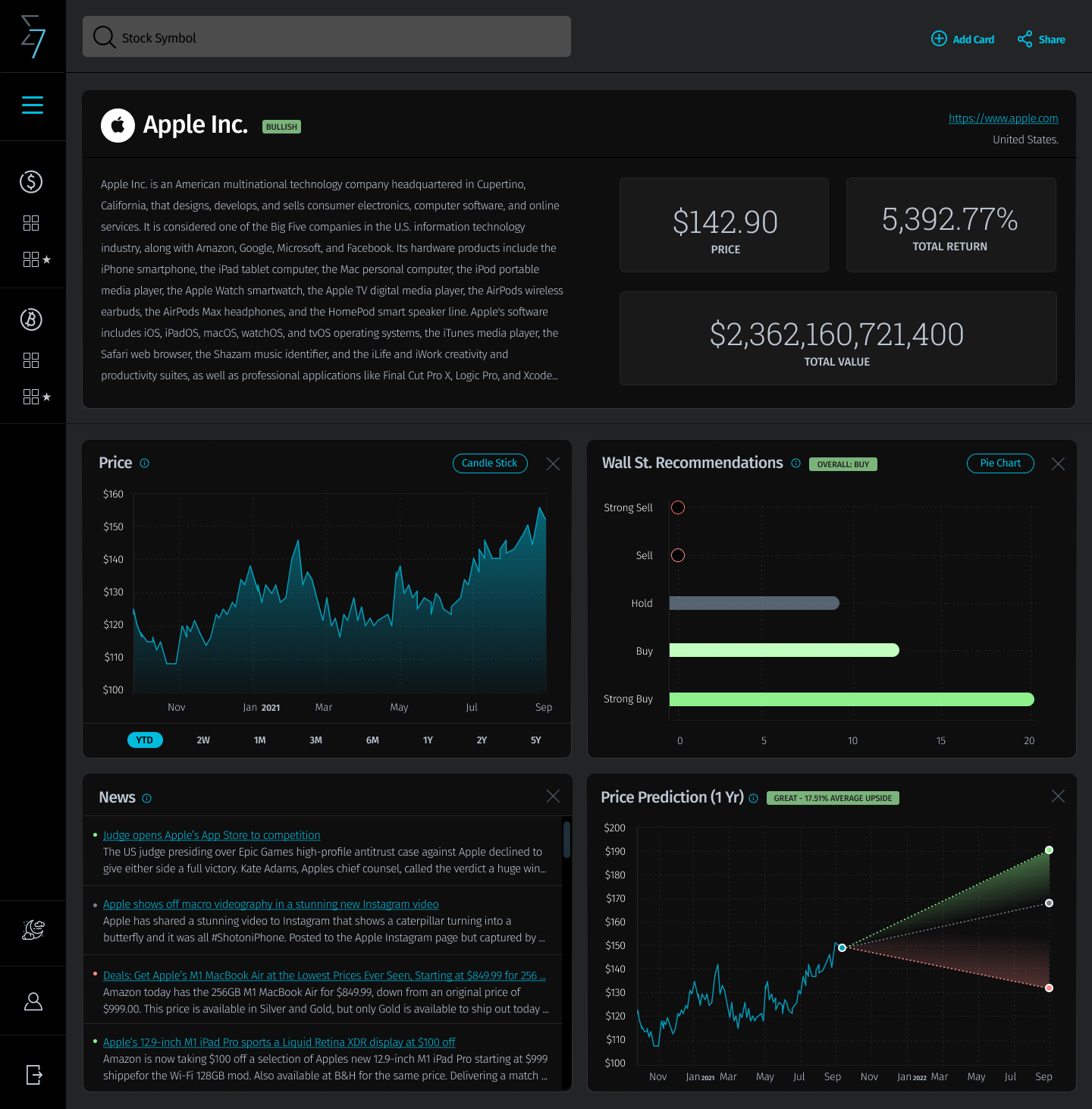Open the crypto favorites grid with star
The image size is (1092, 1109).
37,397
